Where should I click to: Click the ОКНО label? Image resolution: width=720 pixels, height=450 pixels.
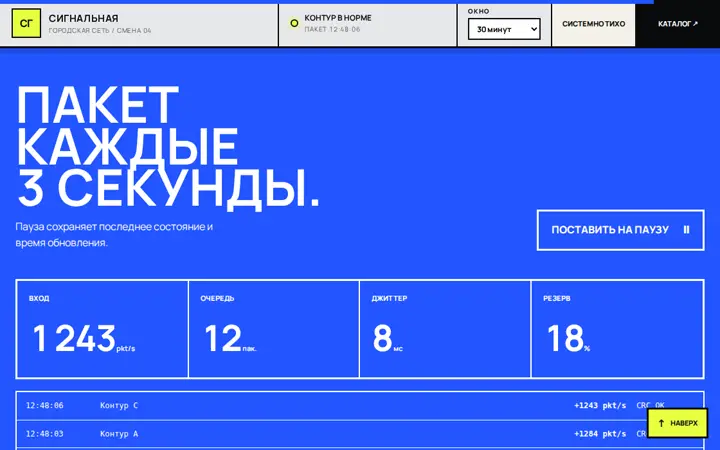478,11
